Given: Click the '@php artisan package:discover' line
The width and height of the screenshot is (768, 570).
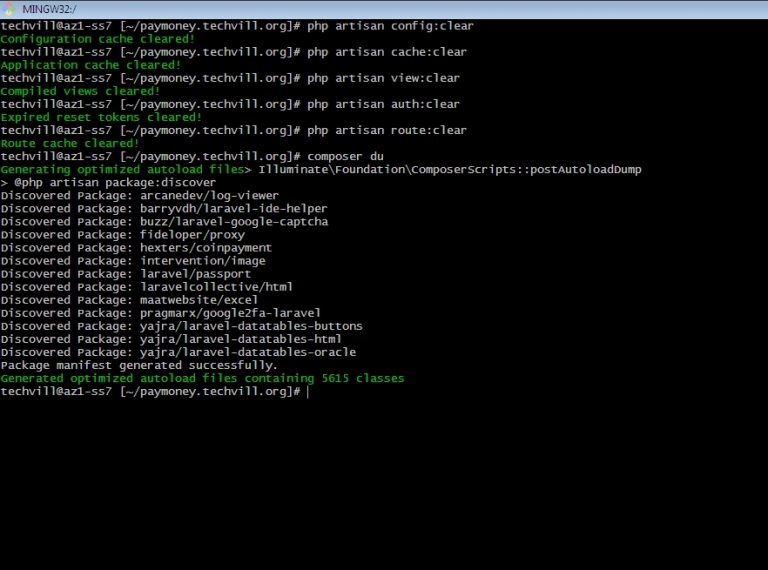Looking at the screenshot, I should click(x=108, y=182).
